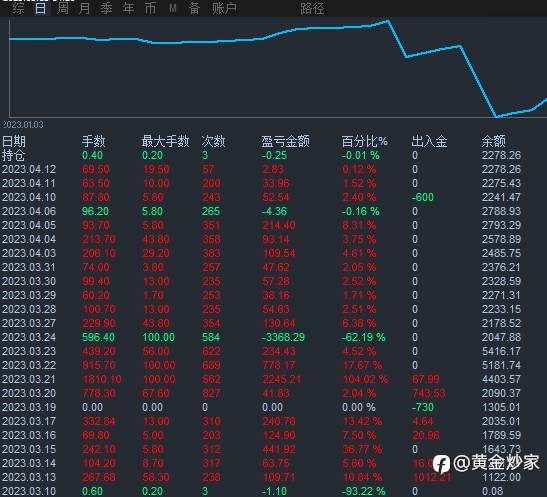The height and width of the screenshot is (497, 547).
Task: Click the 1810.10 lots value
Action: (x=102, y=379)
